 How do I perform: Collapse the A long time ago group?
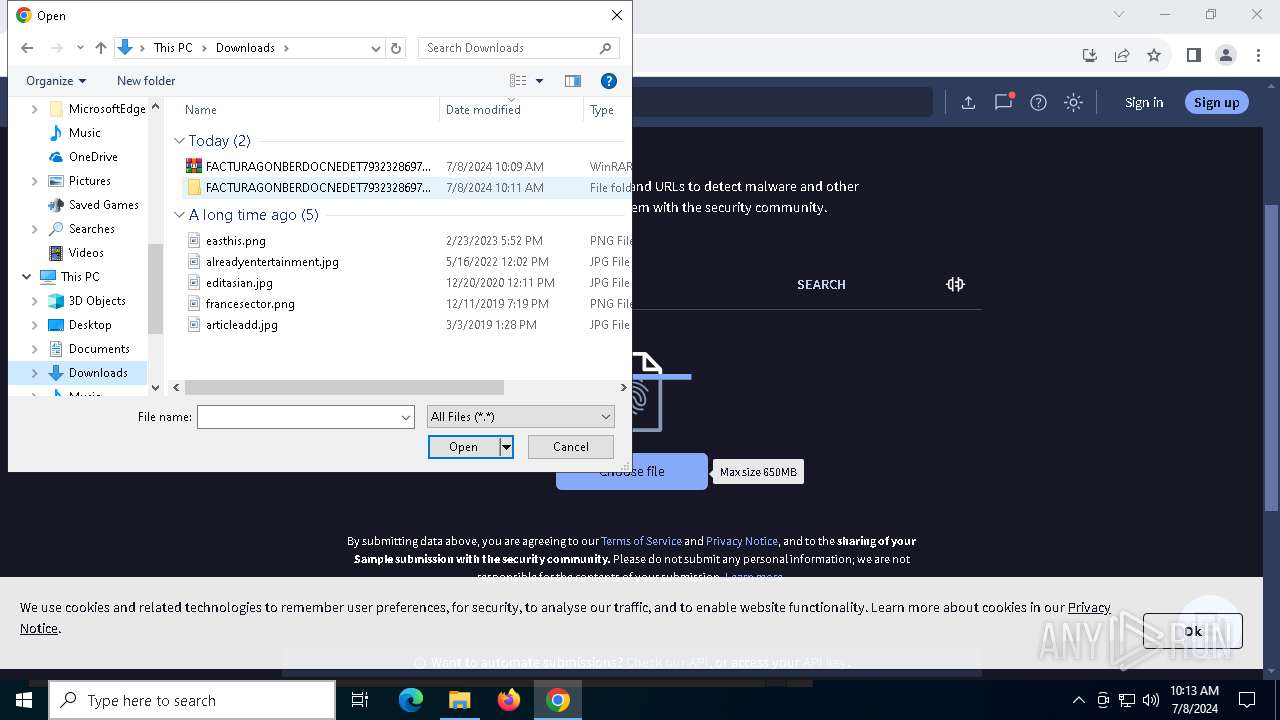click(x=179, y=215)
